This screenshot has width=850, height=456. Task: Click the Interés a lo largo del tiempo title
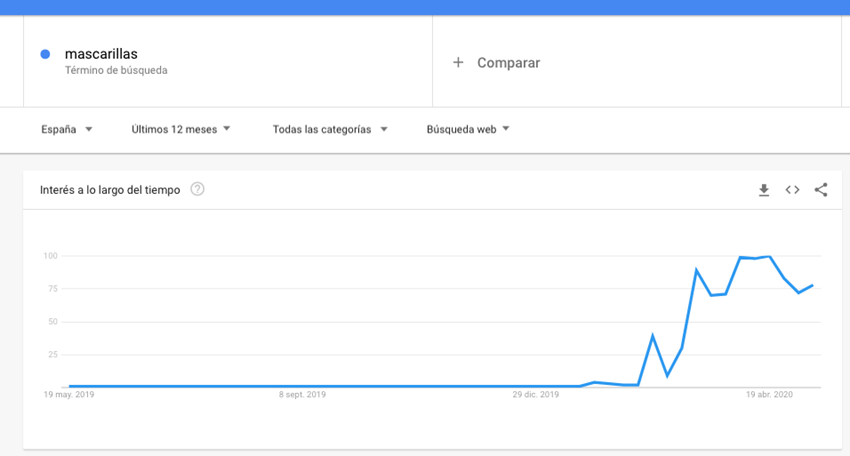click(110, 190)
